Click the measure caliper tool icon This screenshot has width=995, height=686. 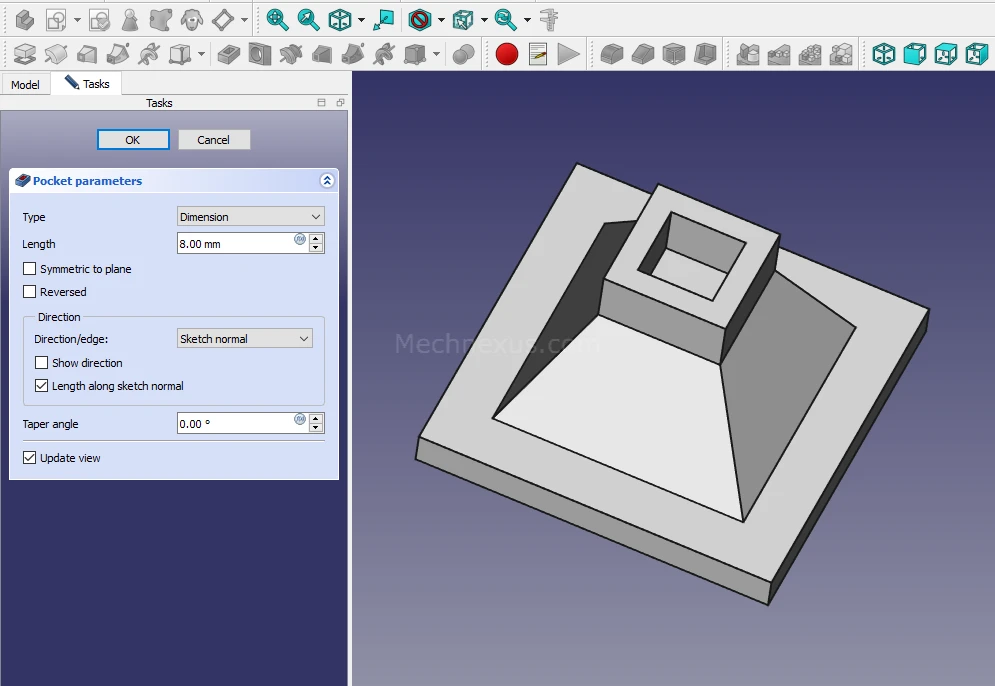(549, 19)
